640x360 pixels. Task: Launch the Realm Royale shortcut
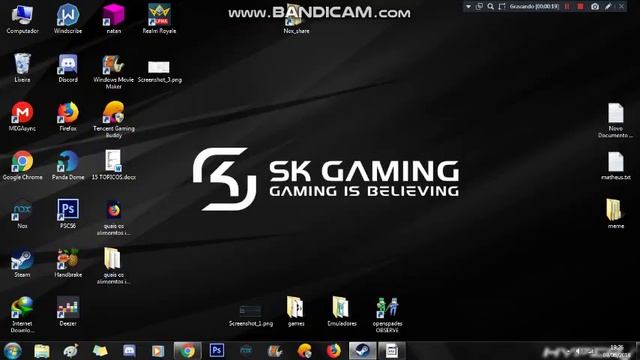pyautogui.click(x=159, y=19)
